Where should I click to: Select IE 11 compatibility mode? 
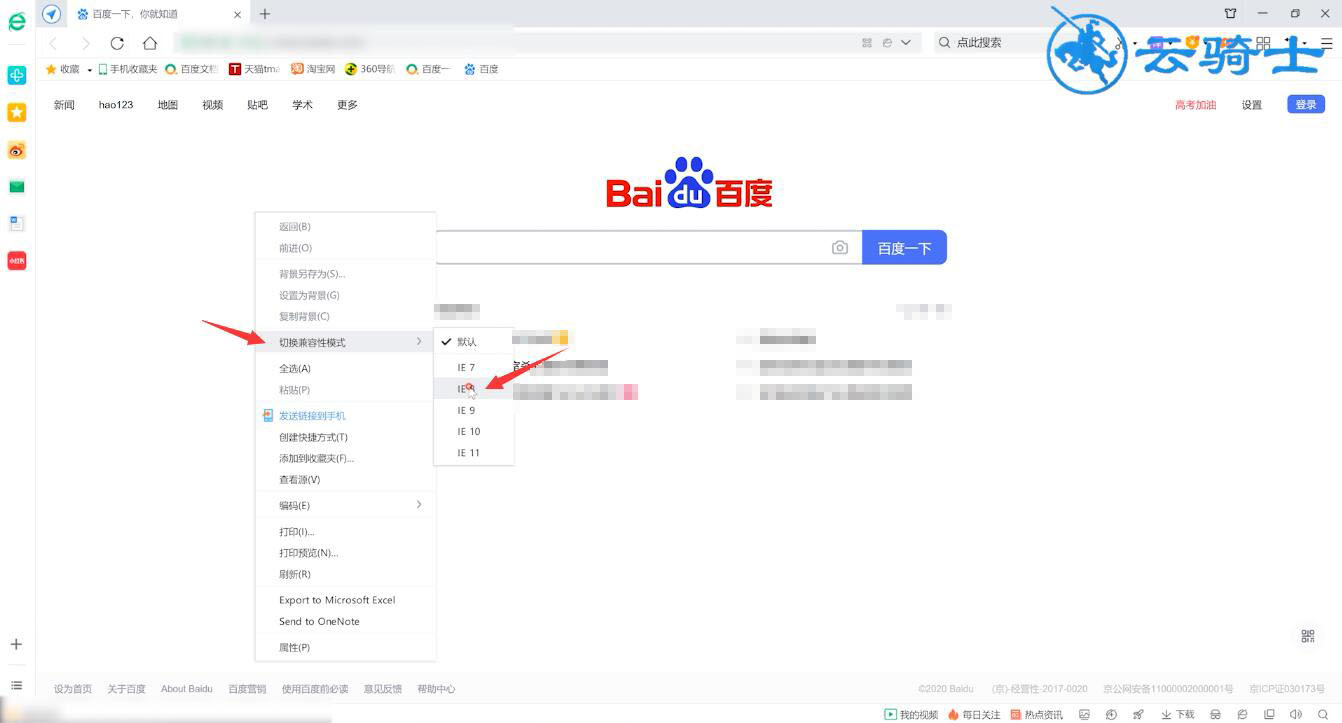pos(473,453)
